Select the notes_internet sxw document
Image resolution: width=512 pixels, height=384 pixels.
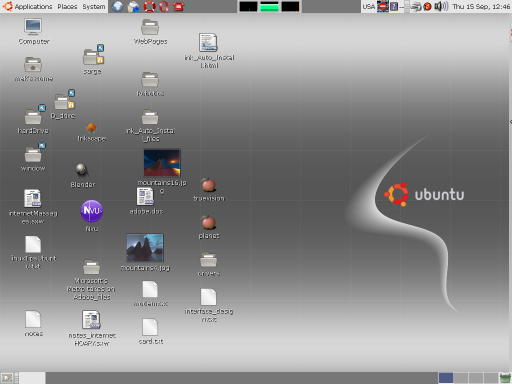pyautogui.click(x=91, y=320)
